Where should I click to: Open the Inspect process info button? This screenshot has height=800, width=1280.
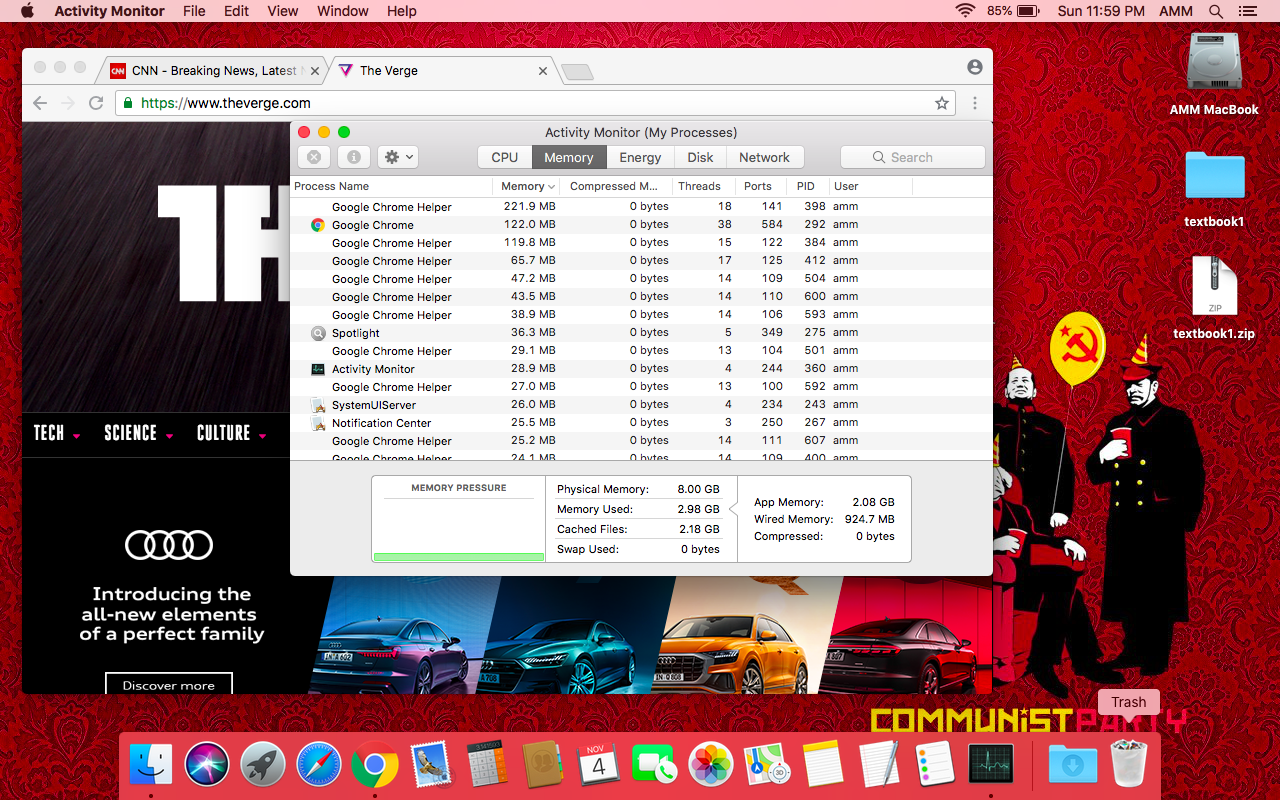[x=354, y=157]
